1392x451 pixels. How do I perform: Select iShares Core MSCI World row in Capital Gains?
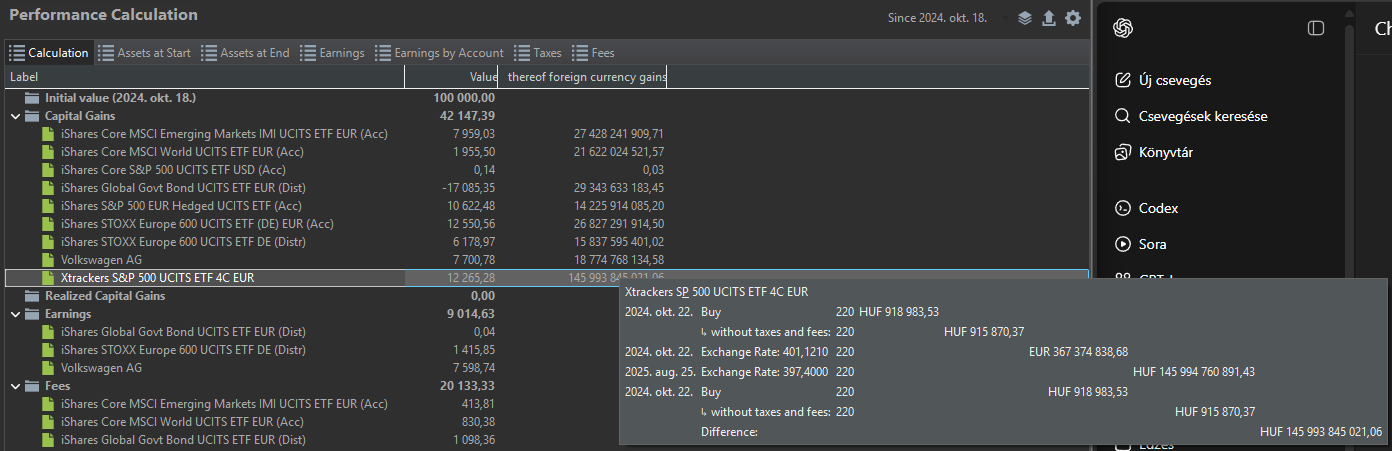(x=546, y=152)
